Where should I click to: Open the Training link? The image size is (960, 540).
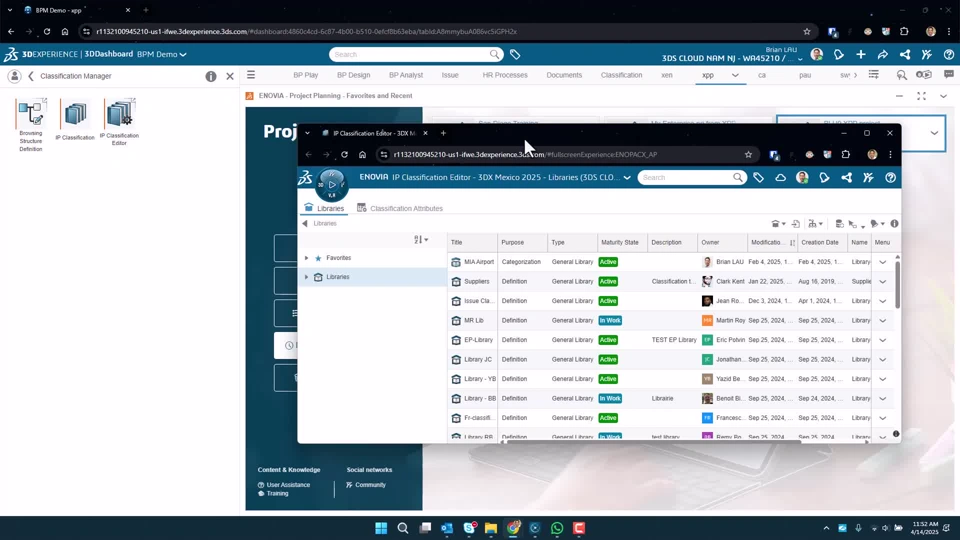[274, 493]
